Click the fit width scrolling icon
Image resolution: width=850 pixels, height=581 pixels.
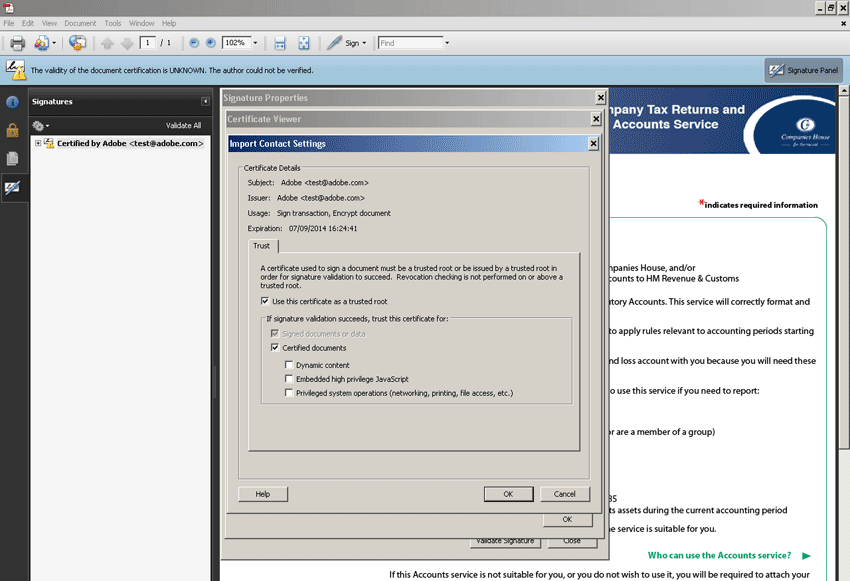tap(280, 43)
